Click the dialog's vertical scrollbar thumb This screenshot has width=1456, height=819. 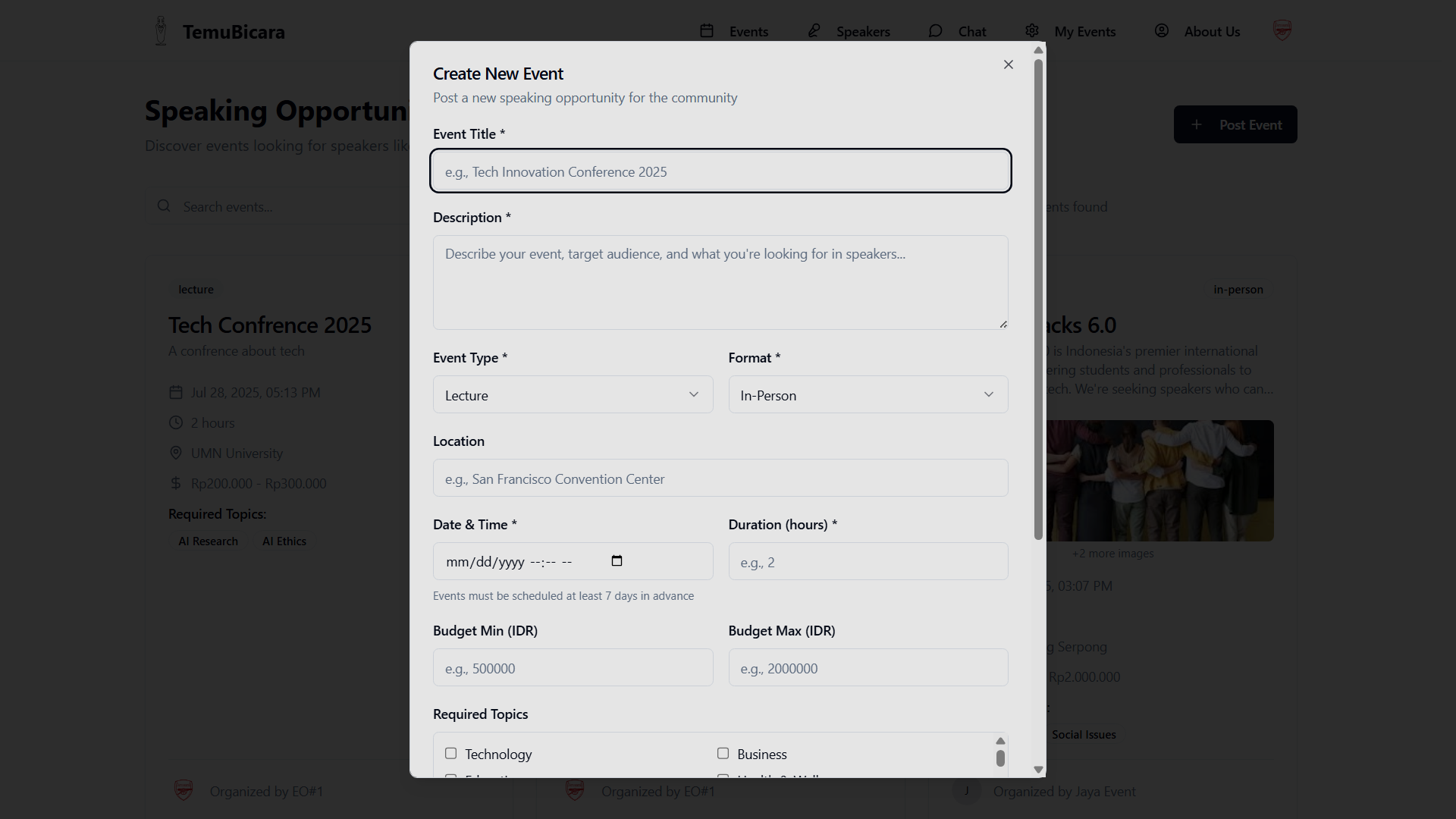tap(1038, 299)
